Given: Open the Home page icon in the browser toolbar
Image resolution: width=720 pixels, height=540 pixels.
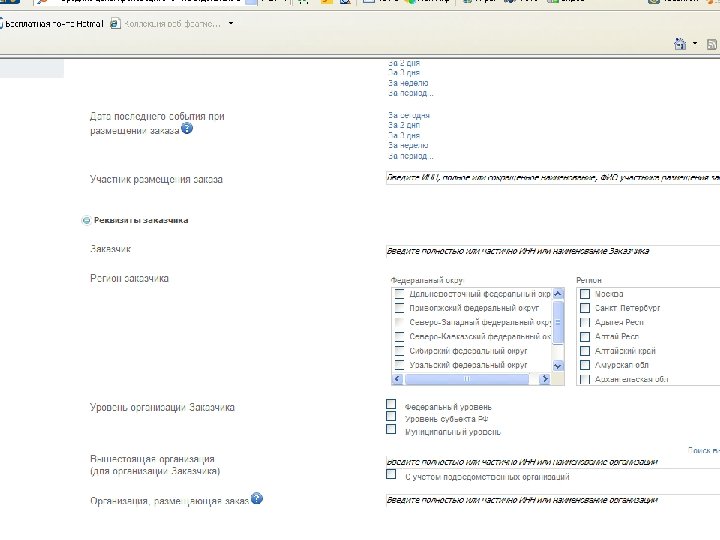Looking at the screenshot, I should click(x=680, y=44).
